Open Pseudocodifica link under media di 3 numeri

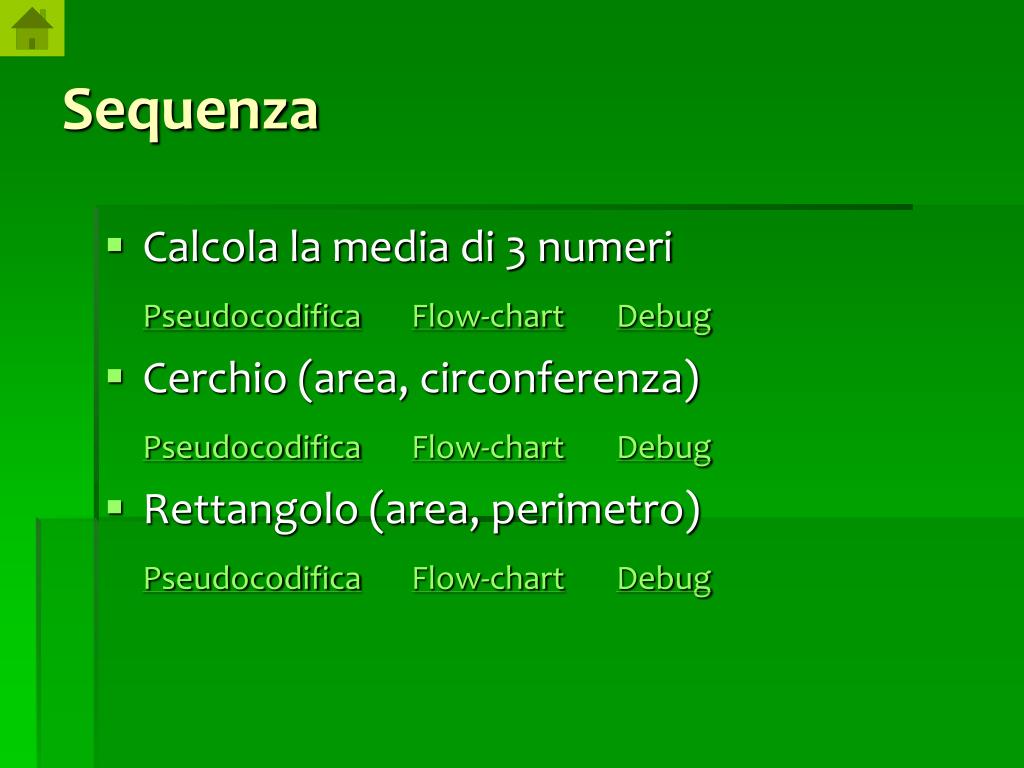[252, 317]
